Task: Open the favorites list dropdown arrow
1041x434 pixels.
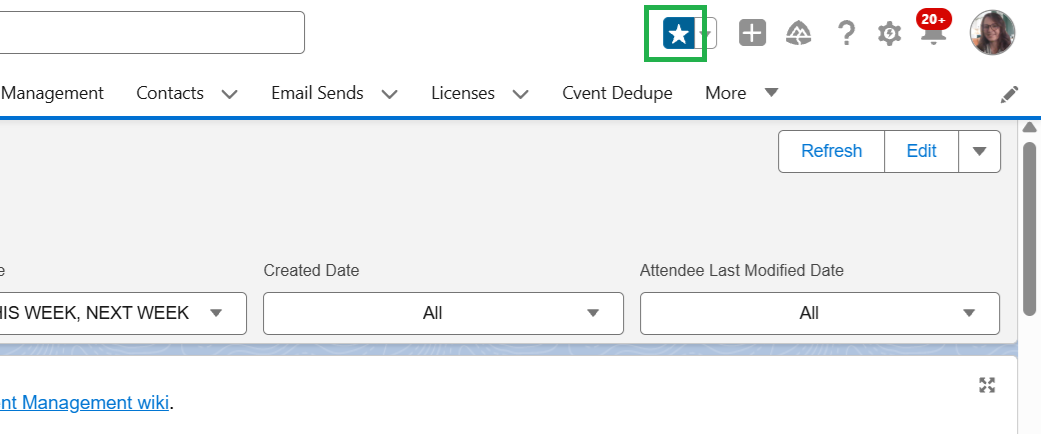Action: coord(708,34)
